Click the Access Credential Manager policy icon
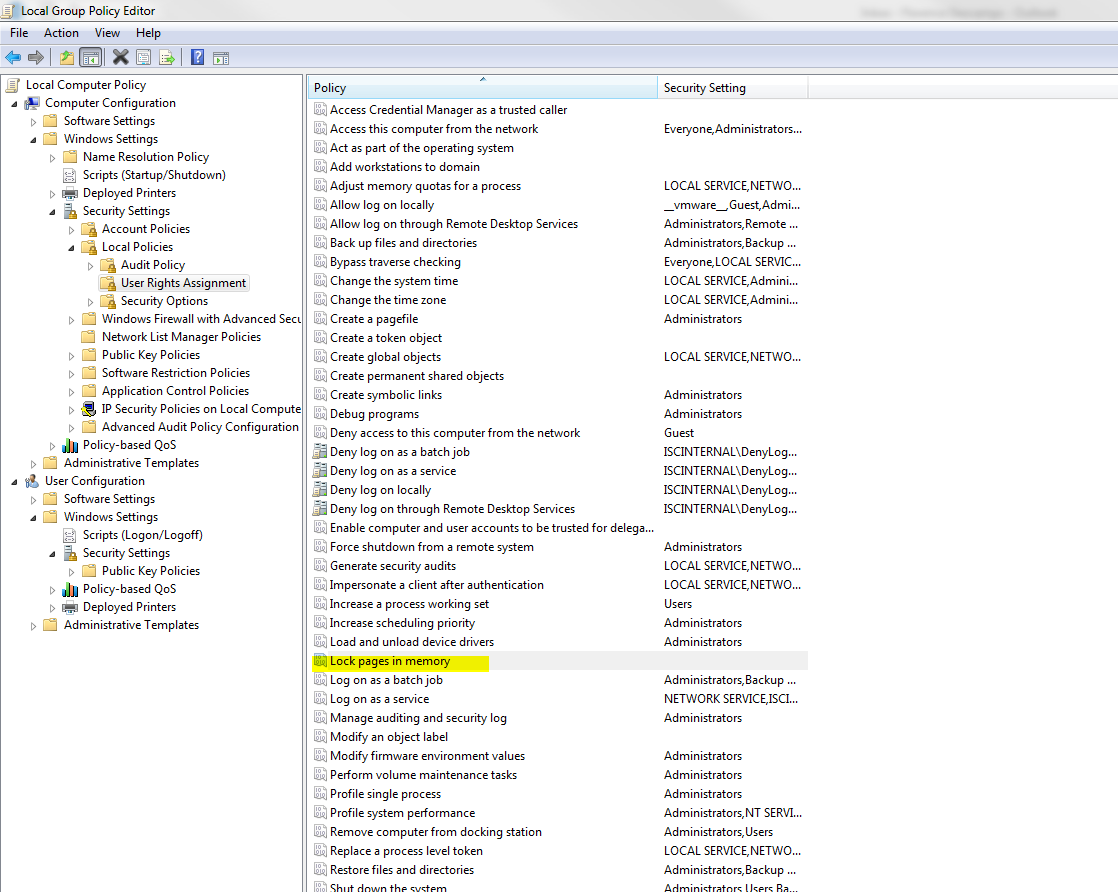Image resolution: width=1118 pixels, height=892 pixels. pyautogui.click(x=320, y=110)
